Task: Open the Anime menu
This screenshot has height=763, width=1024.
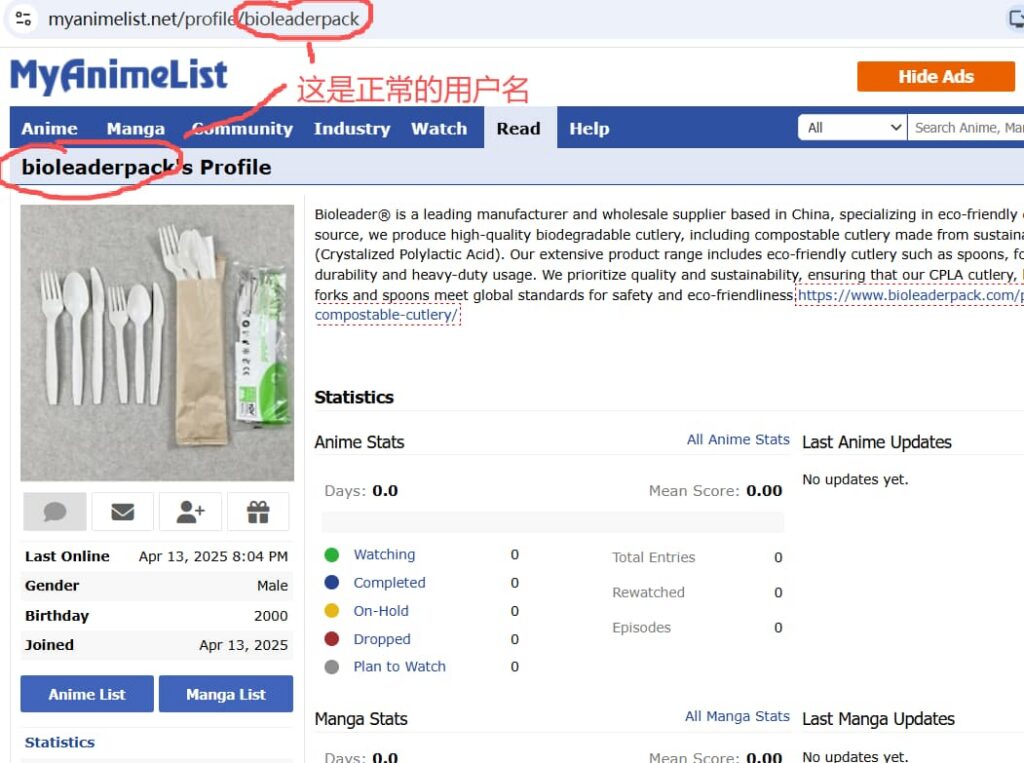Action: pyautogui.click(x=50, y=128)
